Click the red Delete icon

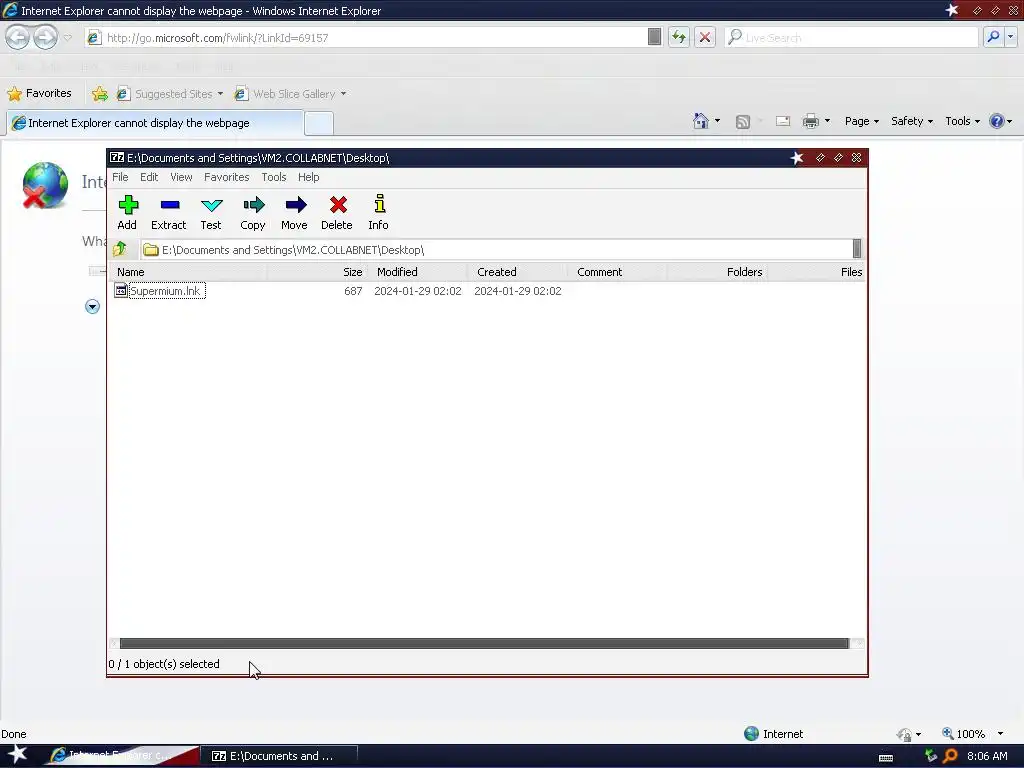pyautogui.click(x=337, y=213)
